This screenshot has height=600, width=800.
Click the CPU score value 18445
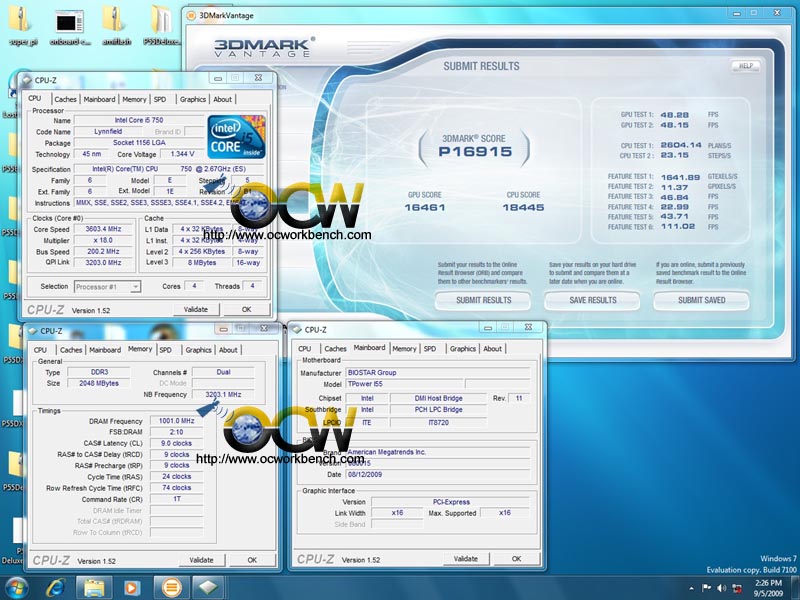(x=523, y=207)
